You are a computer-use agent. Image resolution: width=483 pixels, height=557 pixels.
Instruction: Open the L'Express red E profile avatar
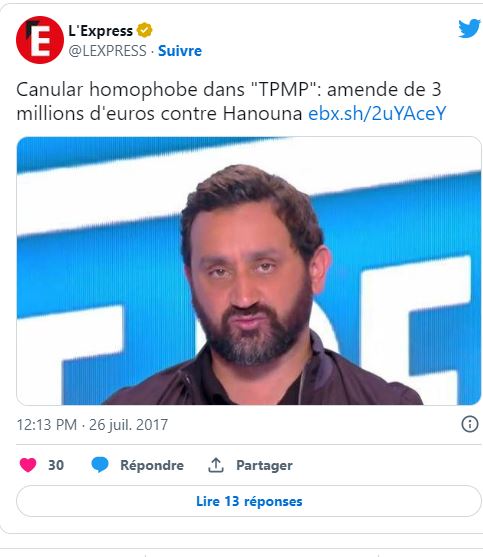coord(40,40)
